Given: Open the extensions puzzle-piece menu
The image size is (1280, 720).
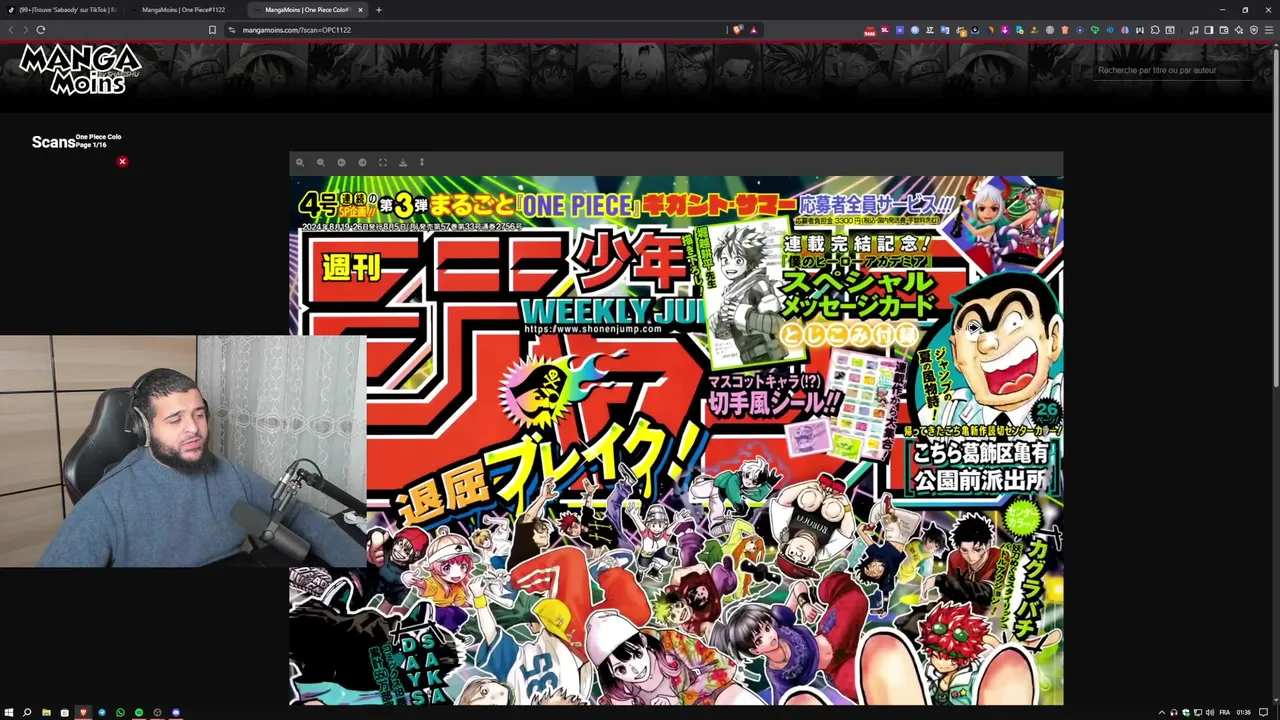Looking at the screenshot, I should click(x=1155, y=30).
